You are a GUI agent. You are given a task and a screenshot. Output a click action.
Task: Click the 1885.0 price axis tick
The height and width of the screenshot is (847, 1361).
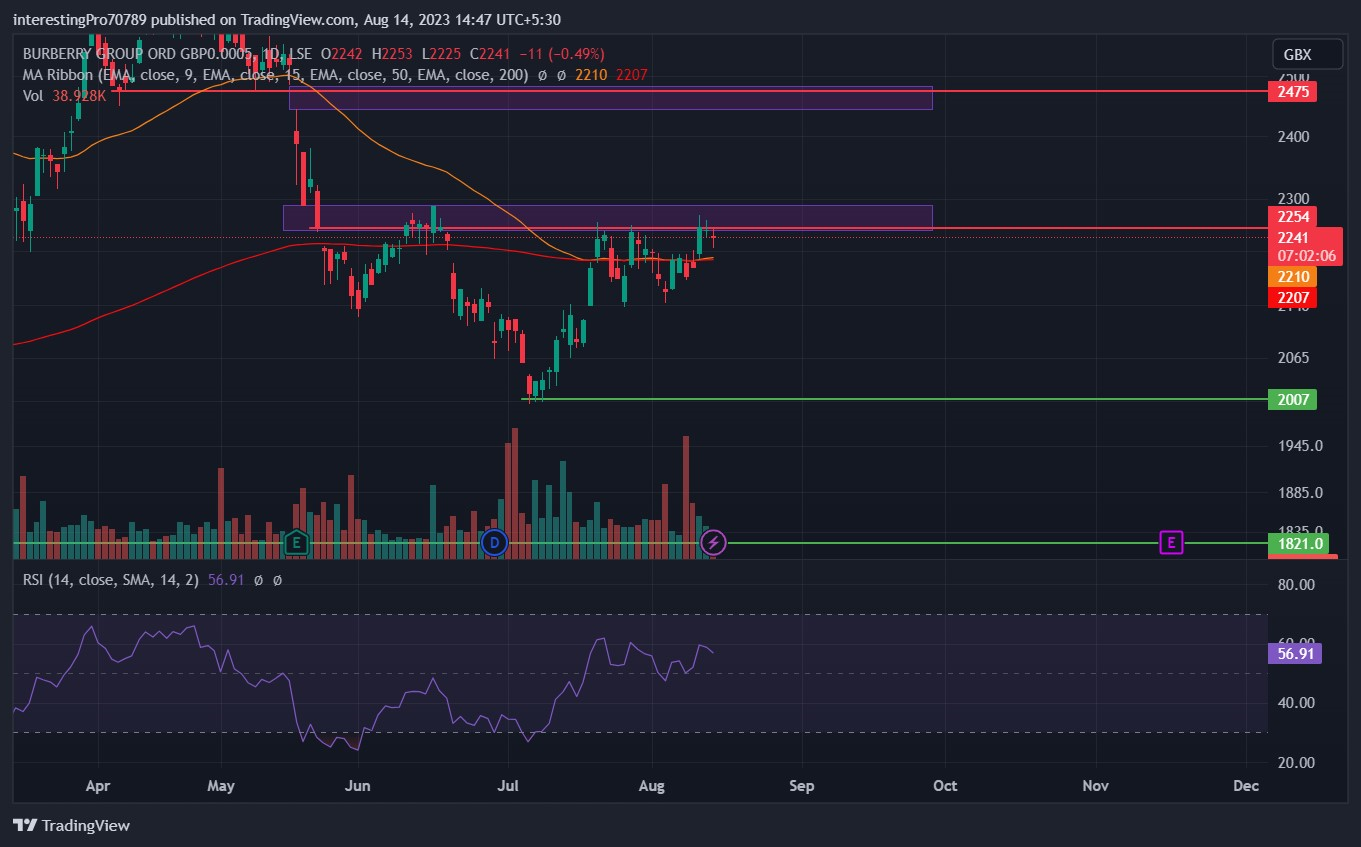point(1298,493)
